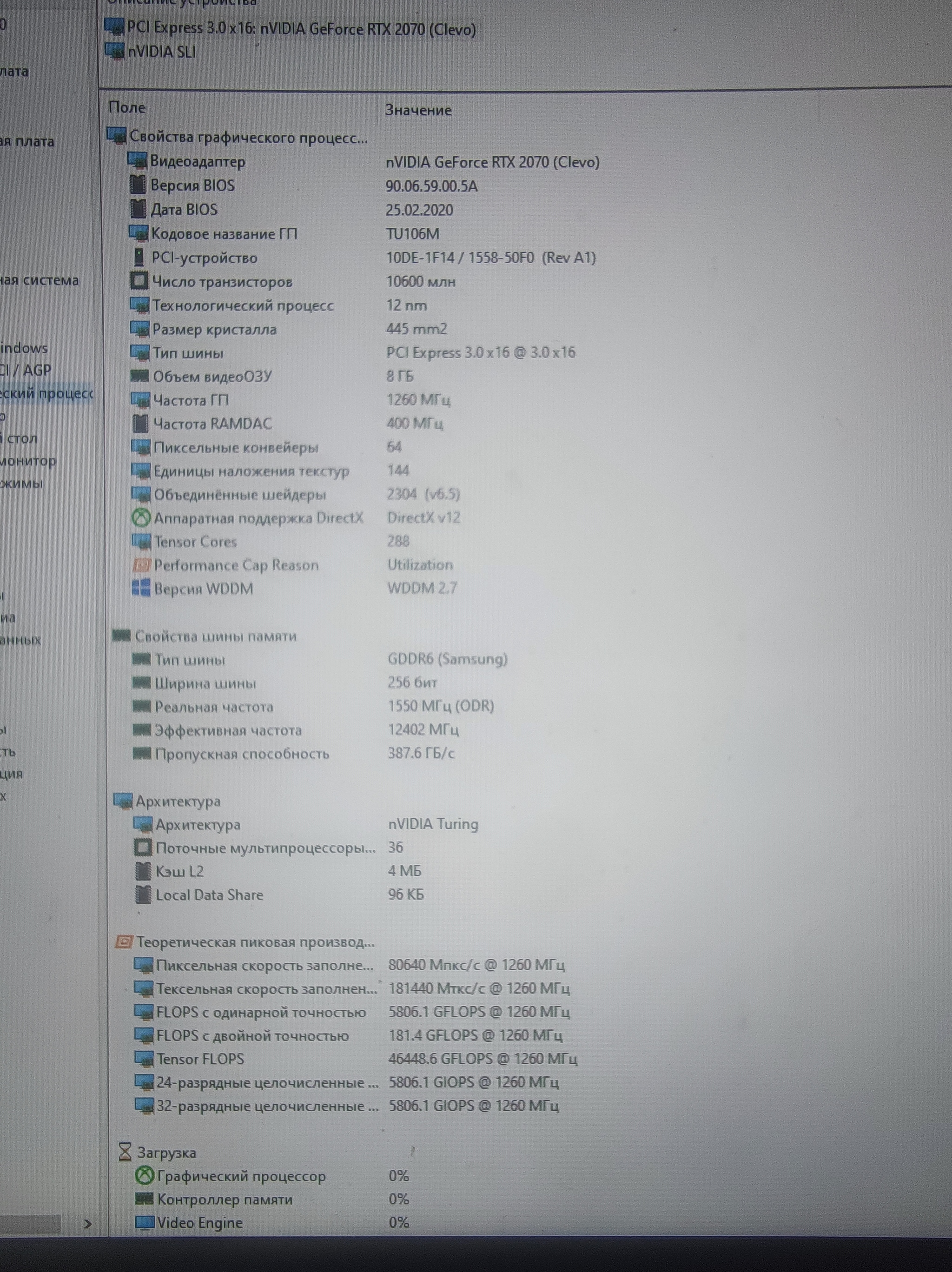Screen dimensions: 952x1272
Task: Click the icon beside Performance Cap Reason
Action: coord(141,565)
